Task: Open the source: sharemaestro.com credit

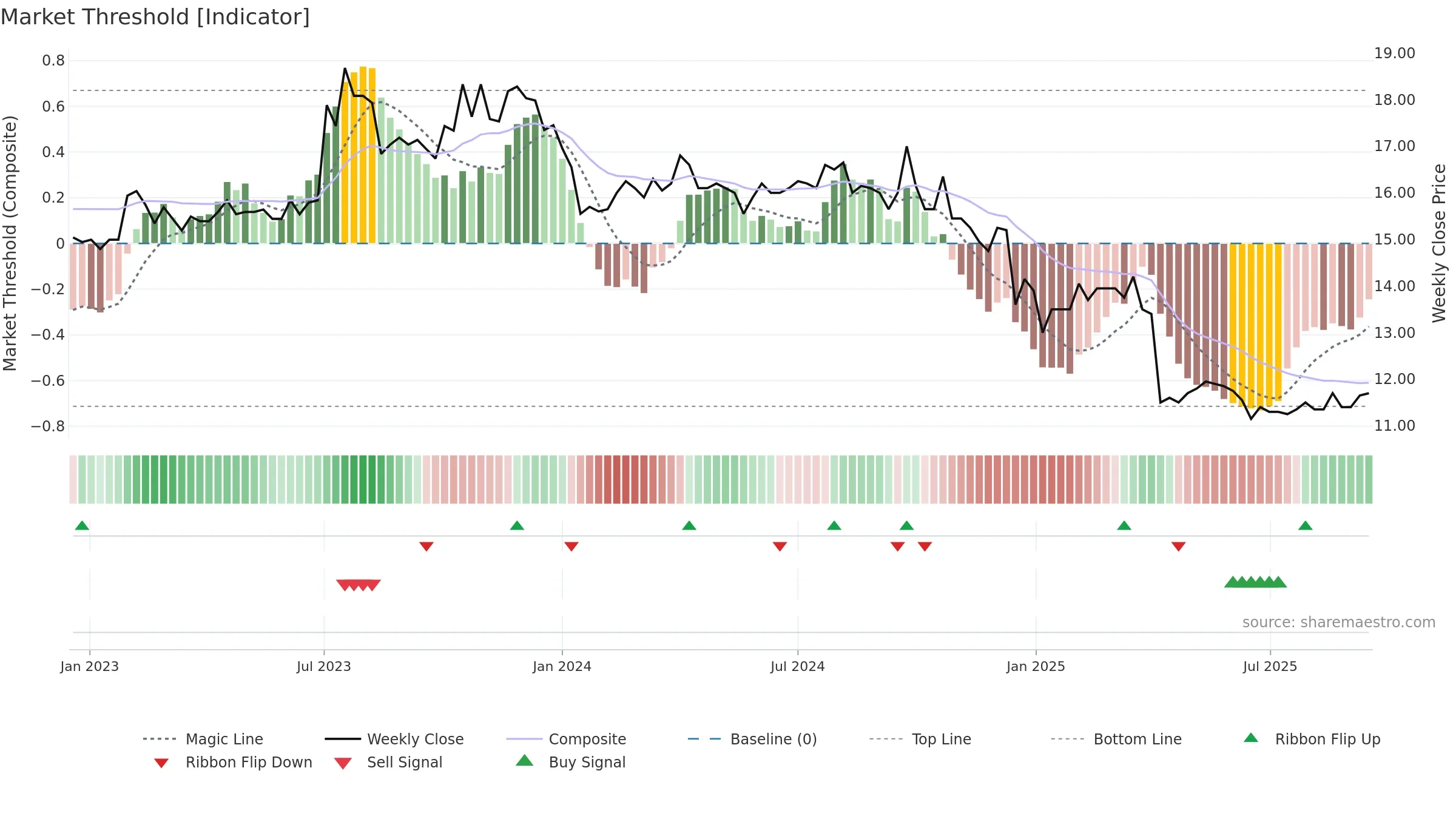Action: click(x=1339, y=622)
